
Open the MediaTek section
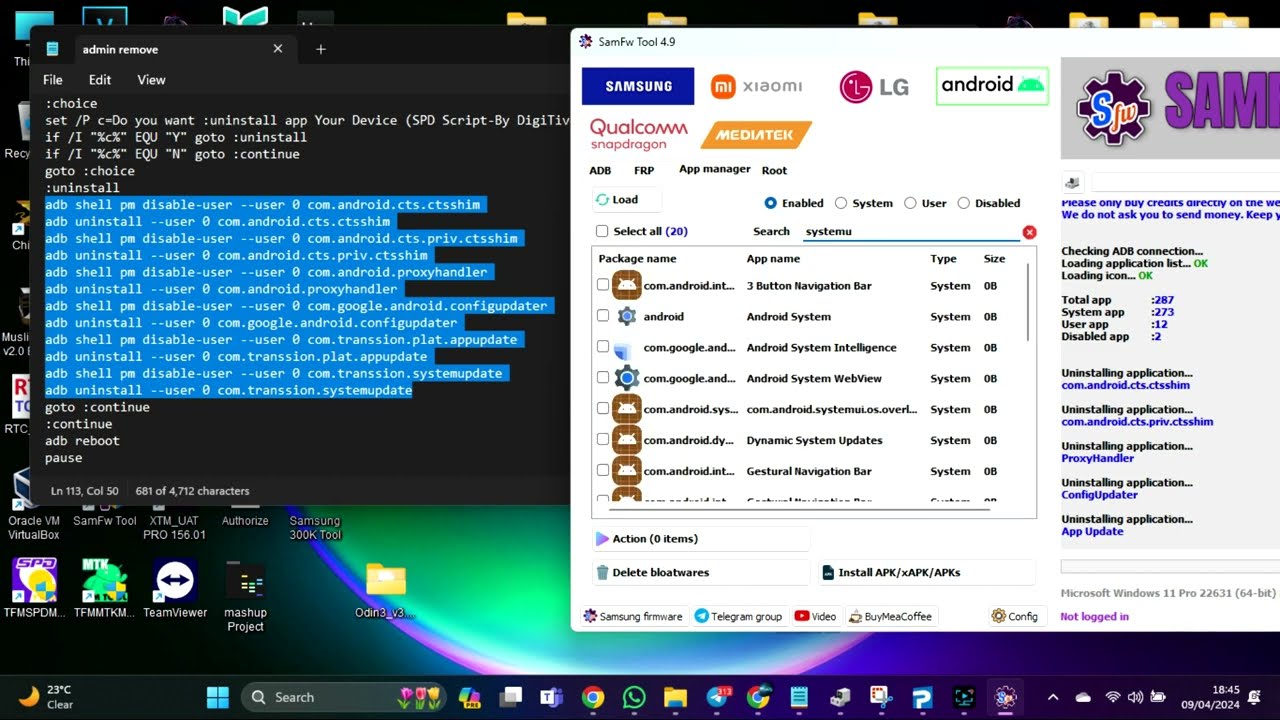point(756,134)
